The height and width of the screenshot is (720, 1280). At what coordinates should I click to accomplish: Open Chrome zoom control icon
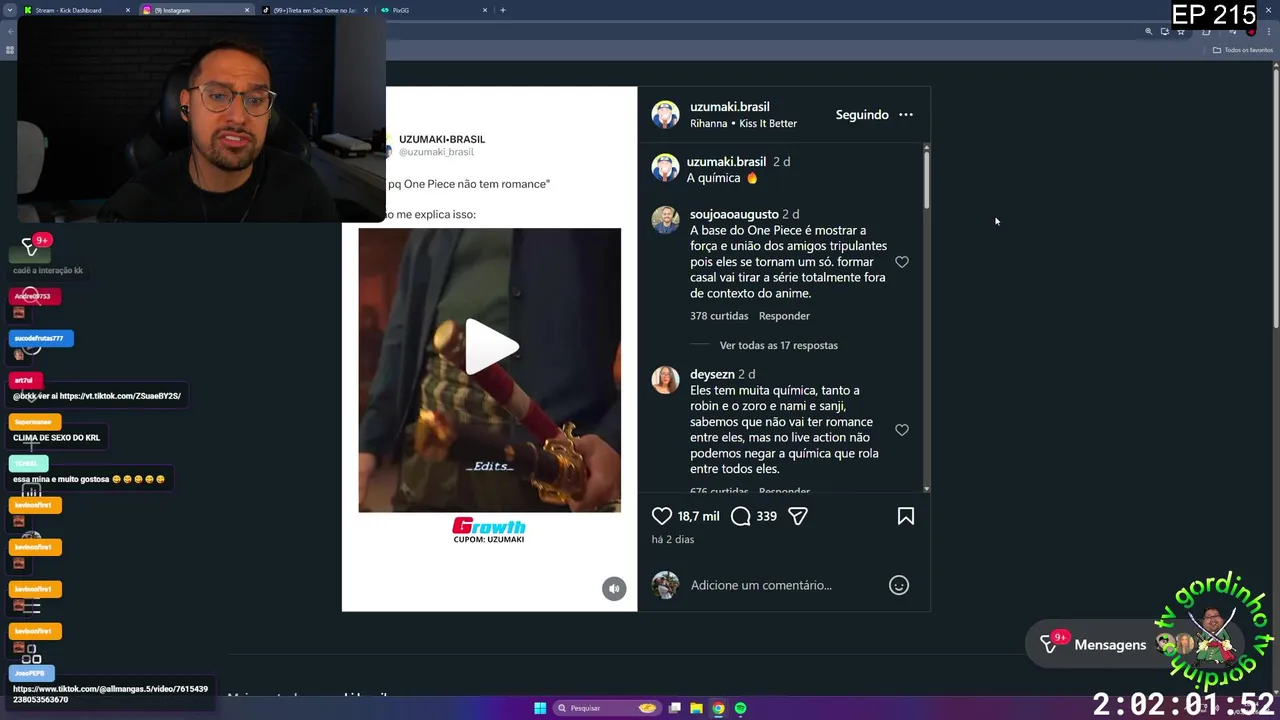coord(1148,32)
